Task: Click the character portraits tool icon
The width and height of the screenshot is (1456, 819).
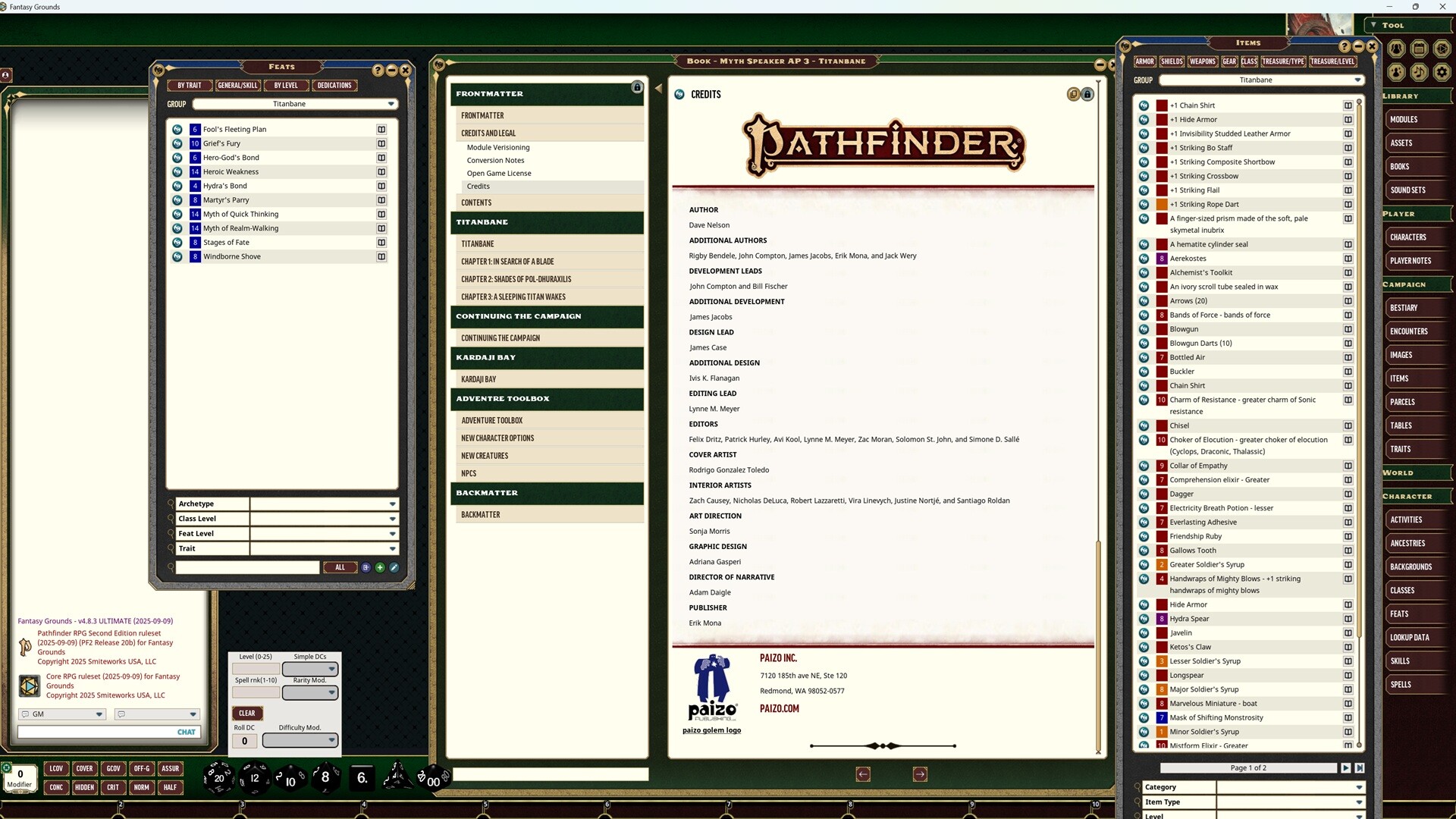Action: point(1396,73)
